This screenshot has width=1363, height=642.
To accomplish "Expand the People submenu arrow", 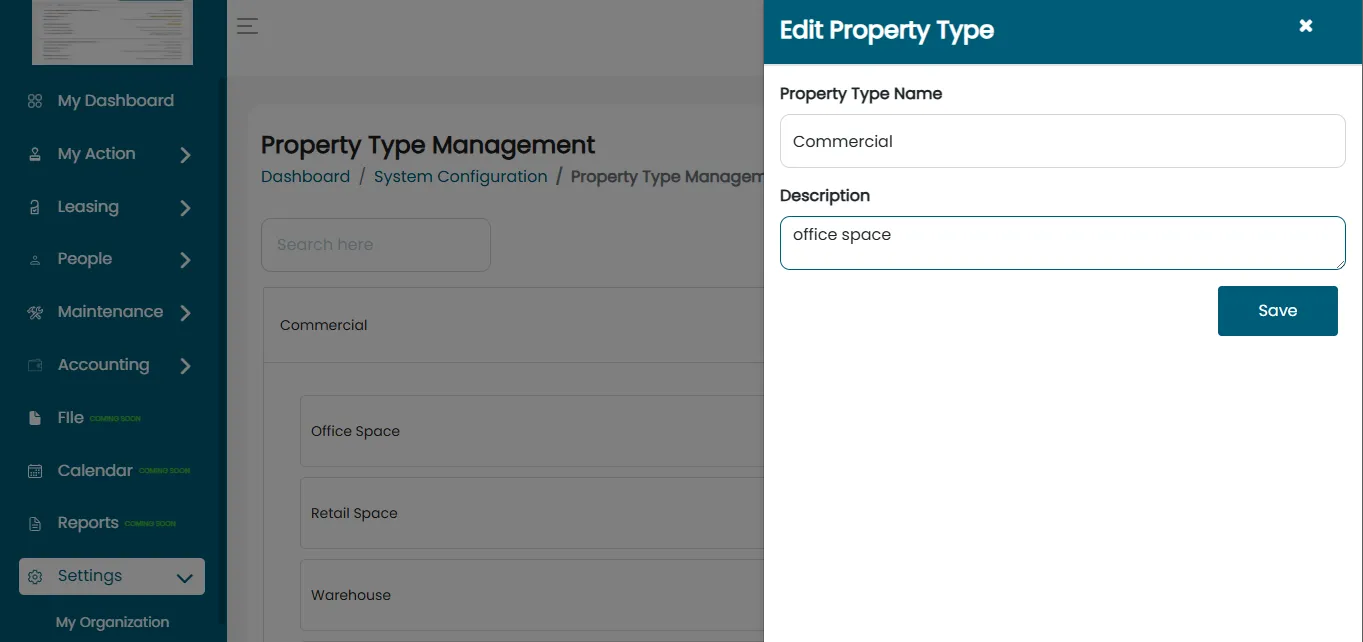I will click(185, 260).
